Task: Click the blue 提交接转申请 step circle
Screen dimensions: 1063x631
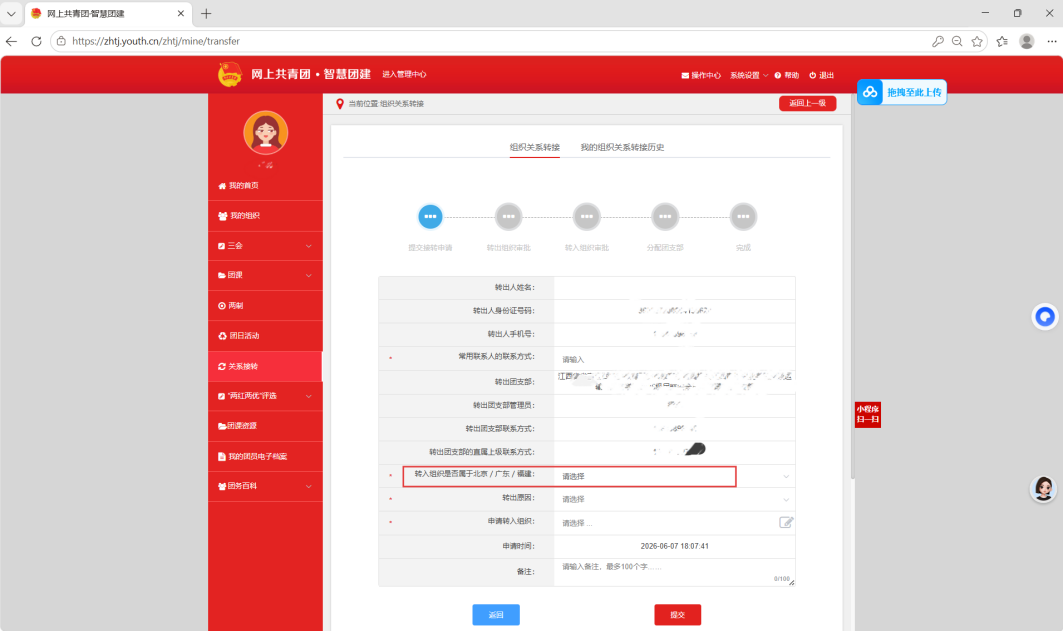Action: tap(430, 217)
